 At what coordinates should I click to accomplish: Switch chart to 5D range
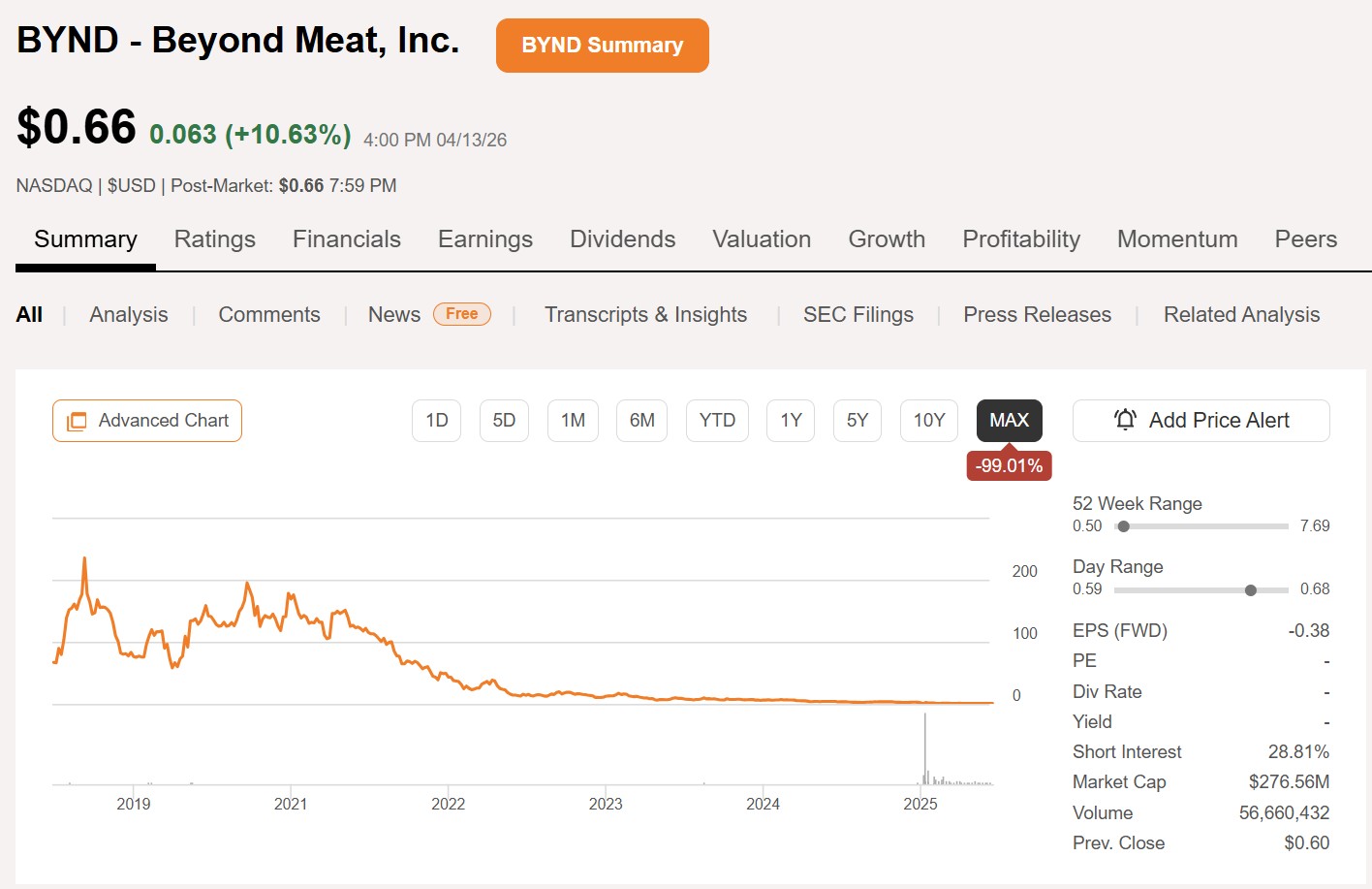click(504, 421)
